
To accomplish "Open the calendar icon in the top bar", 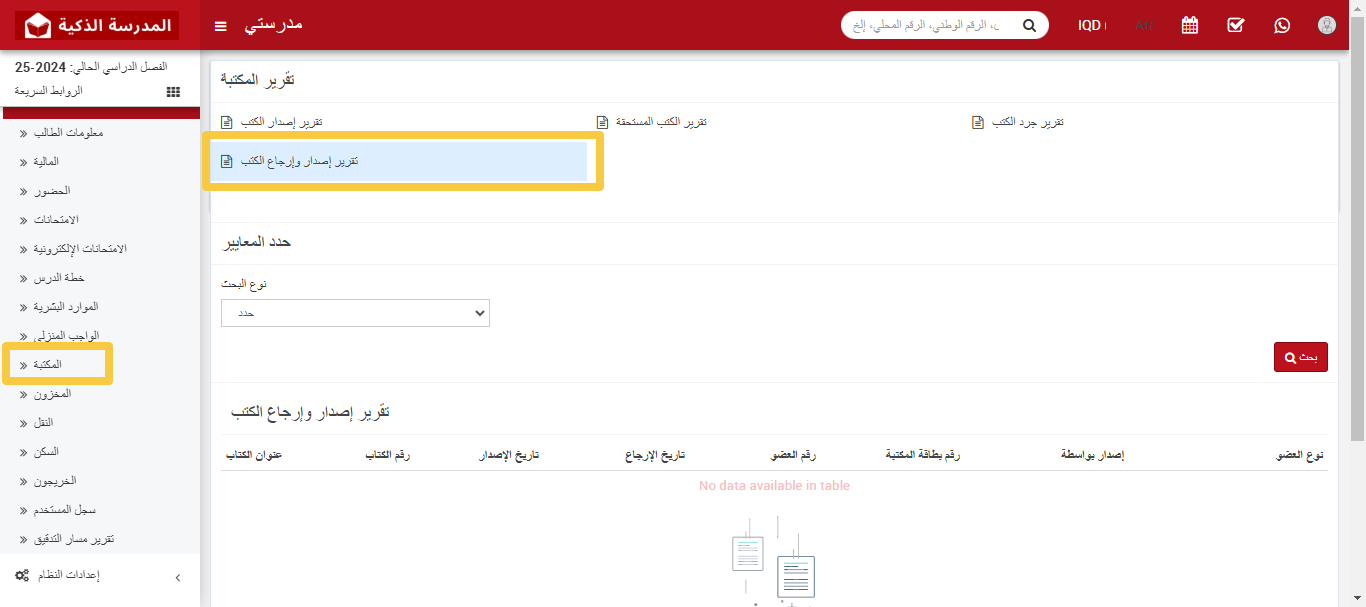I will pos(1189,25).
